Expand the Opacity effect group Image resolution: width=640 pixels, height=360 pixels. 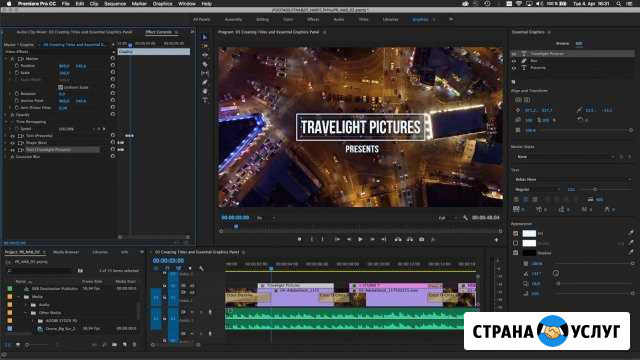7,115
